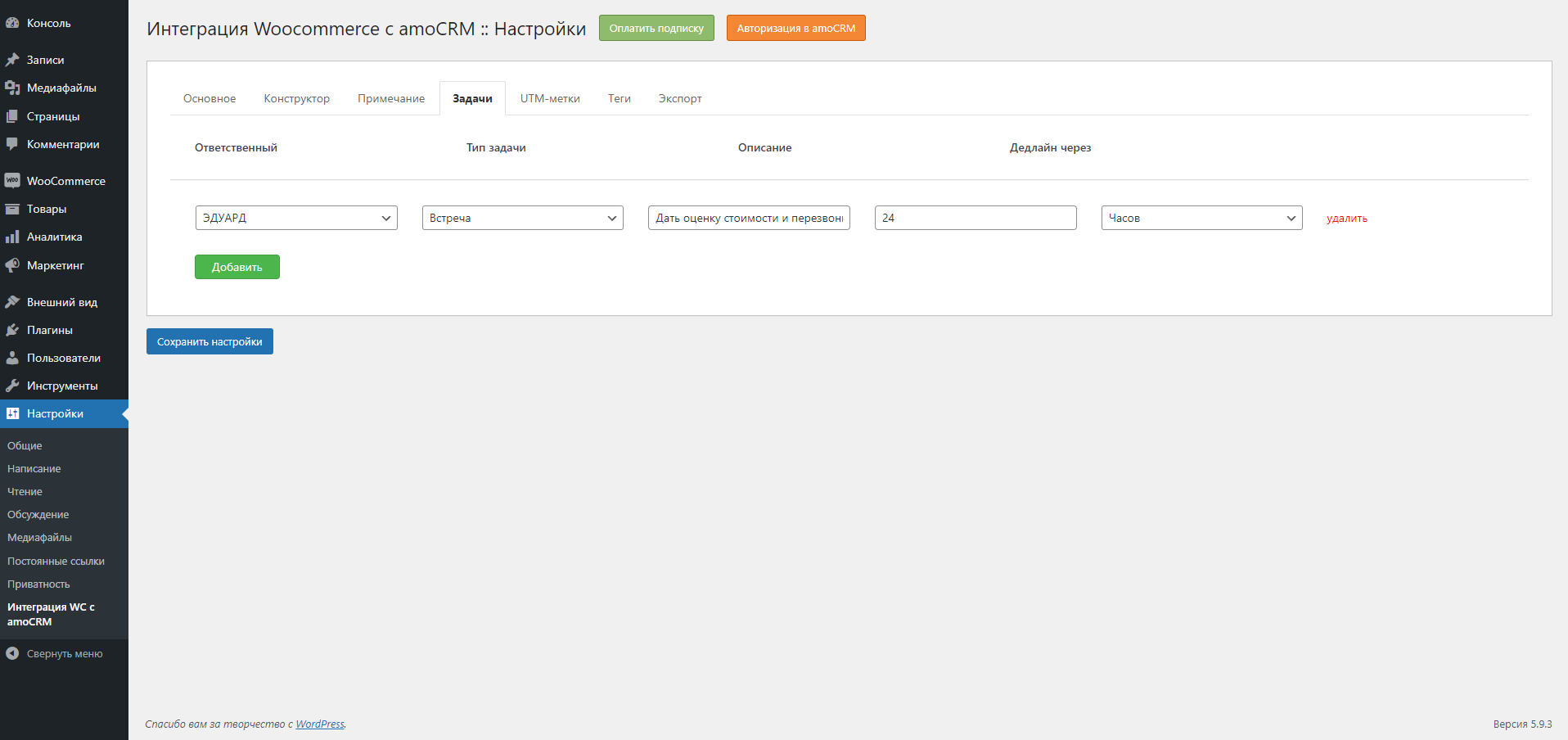Click the green Добавить button

point(237,266)
